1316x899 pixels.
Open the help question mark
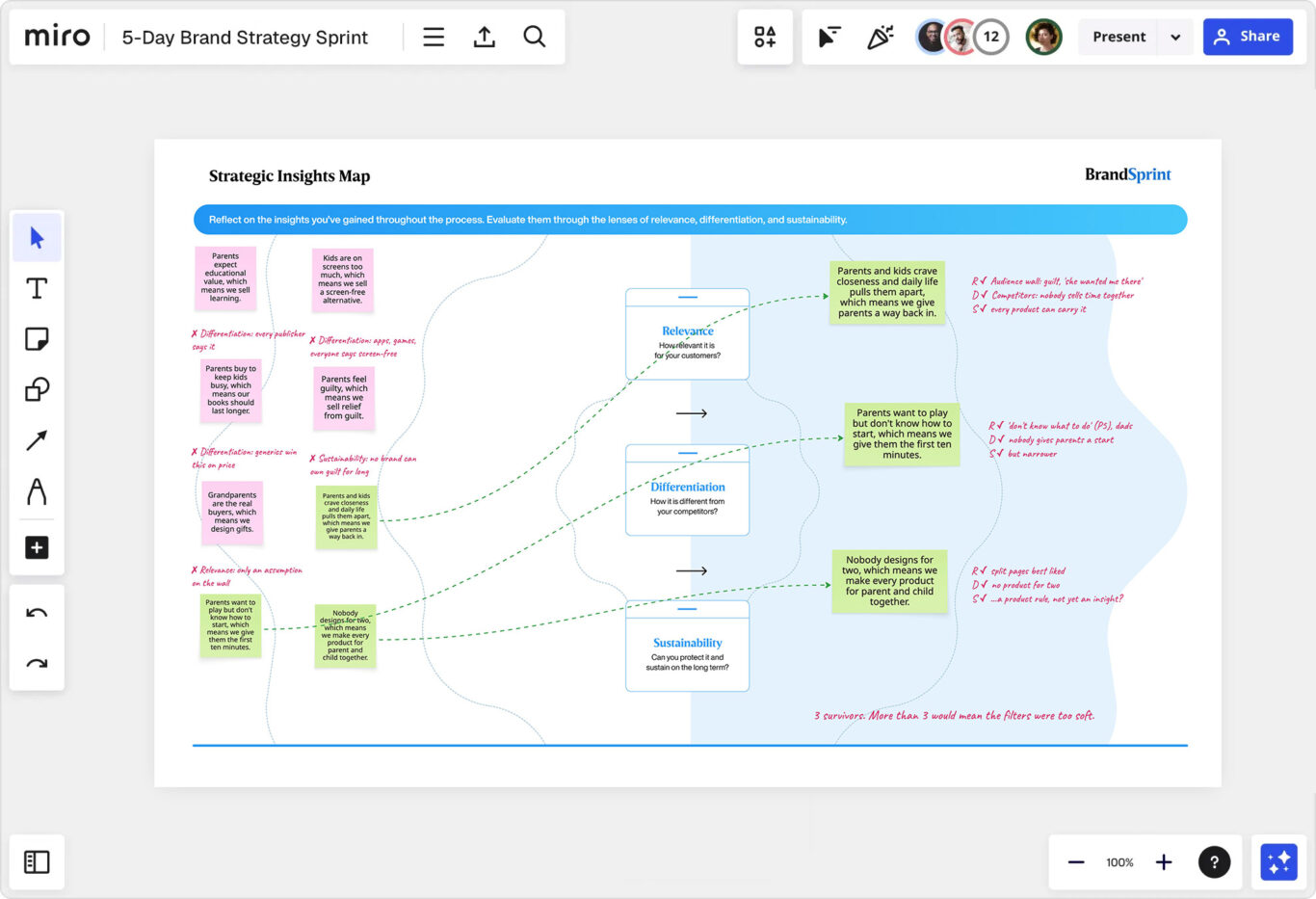tap(1214, 862)
